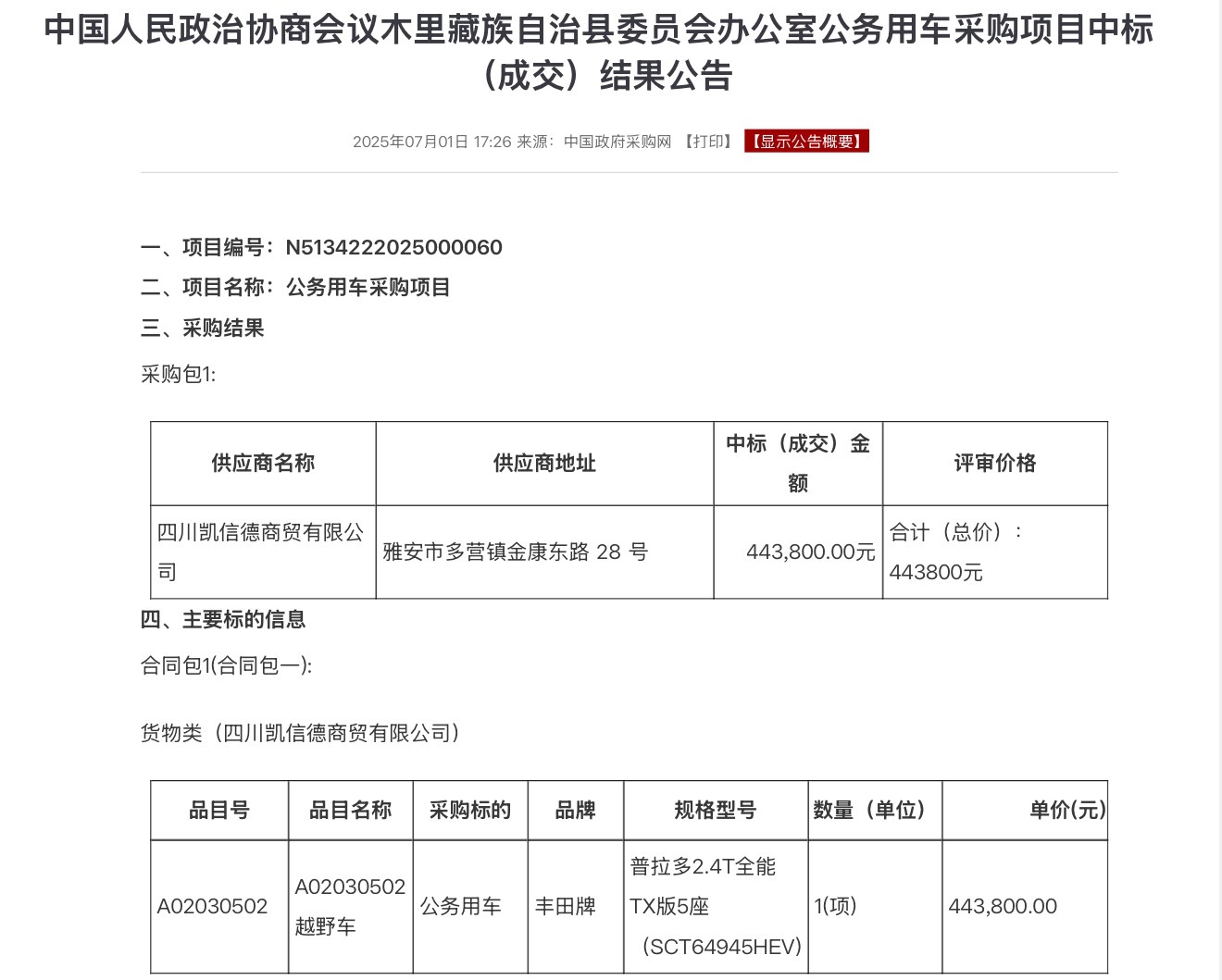This screenshot has width=1222, height=980.
Task: Click the amount 443,800.00元
Action: 811,552
